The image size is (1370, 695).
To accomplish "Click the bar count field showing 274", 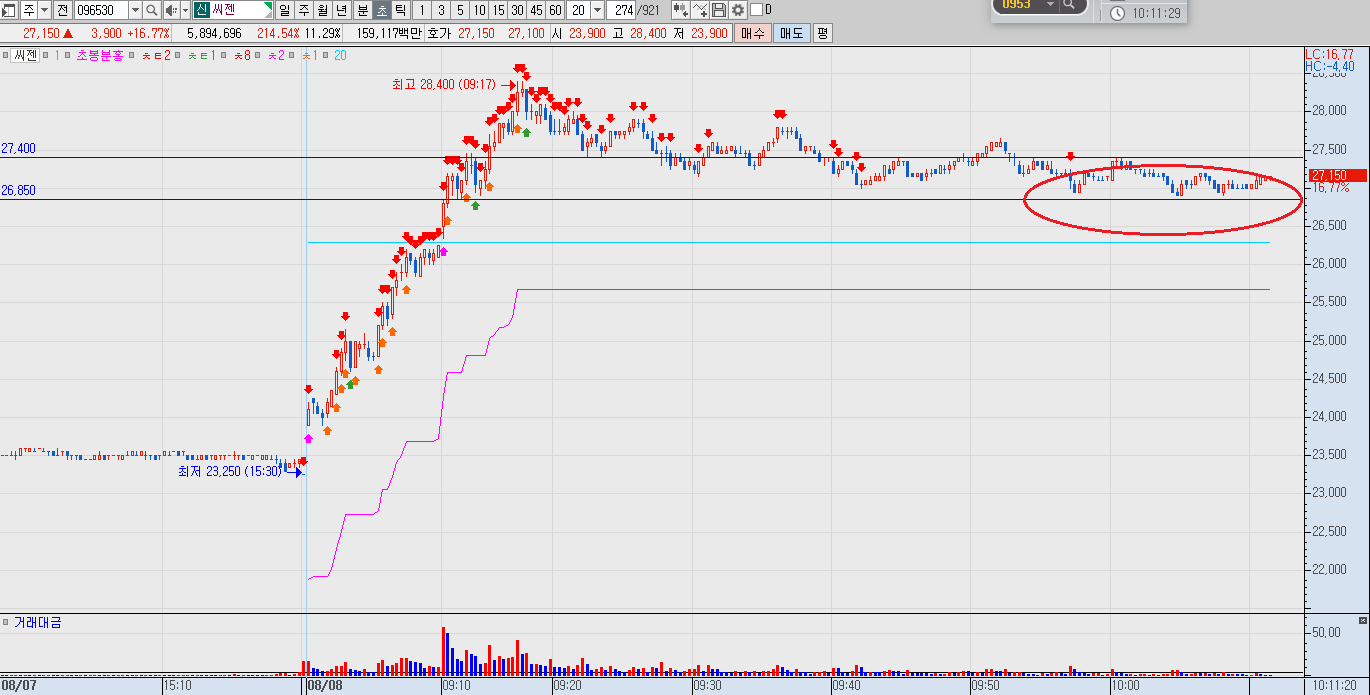I will pyautogui.click(x=621, y=10).
